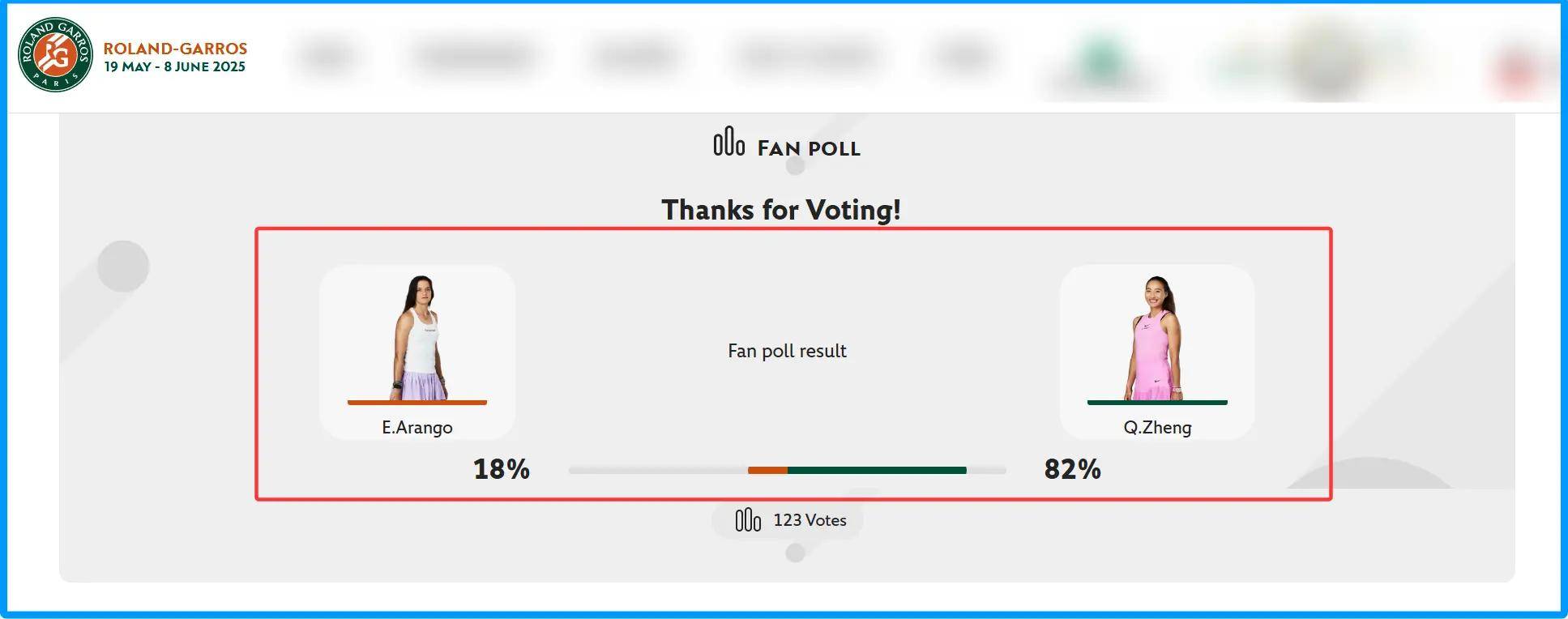Image resolution: width=1568 pixels, height=619 pixels.
Task: Click the 18% result figure
Action: point(502,469)
